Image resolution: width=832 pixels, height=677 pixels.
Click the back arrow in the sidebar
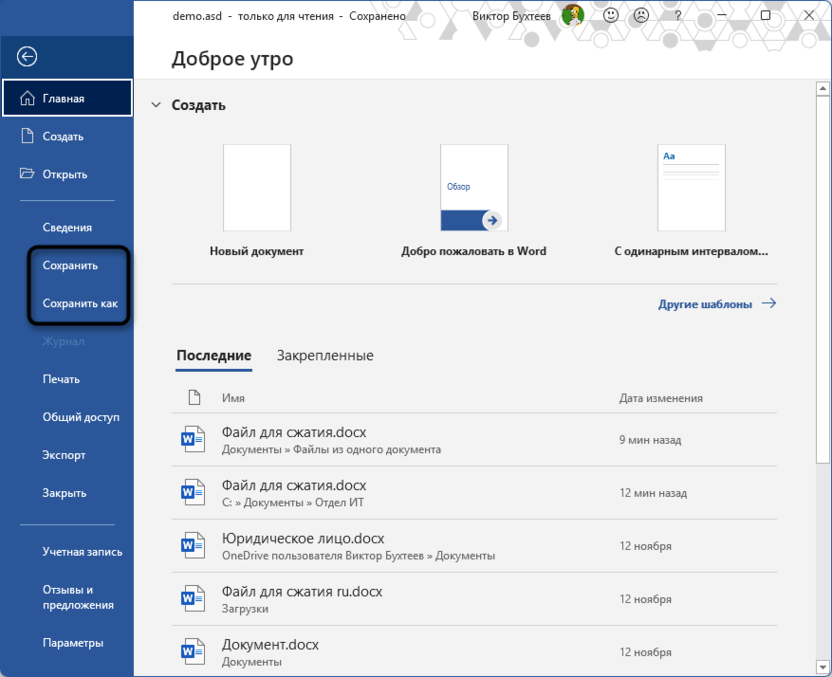pyautogui.click(x=27, y=55)
